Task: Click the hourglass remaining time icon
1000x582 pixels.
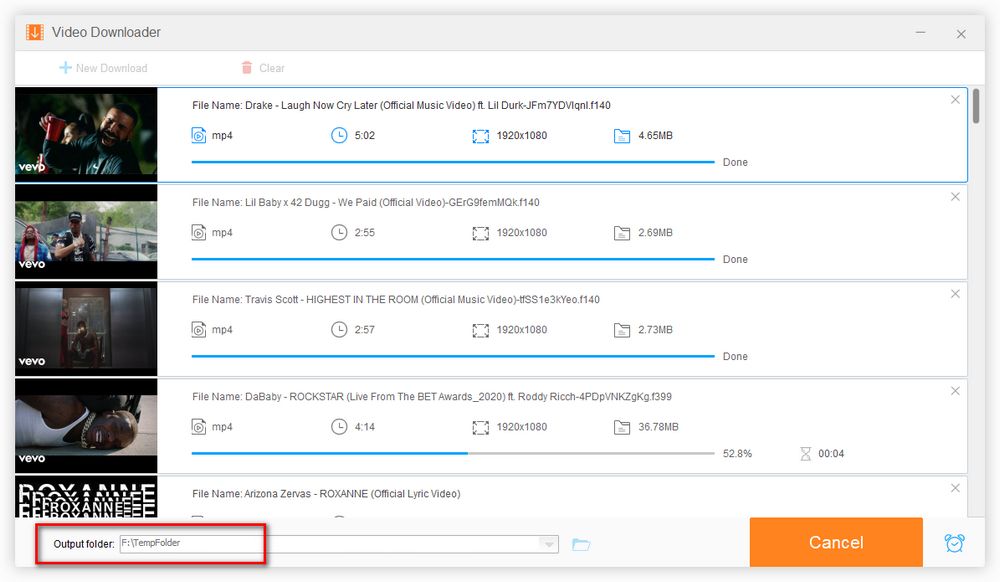Action: pyautogui.click(x=805, y=453)
